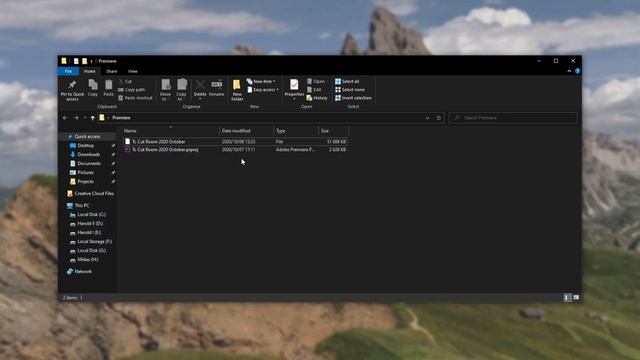Click Select none in the ribbon
Viewport: 640px width, 360px height.
pos(350,90)
